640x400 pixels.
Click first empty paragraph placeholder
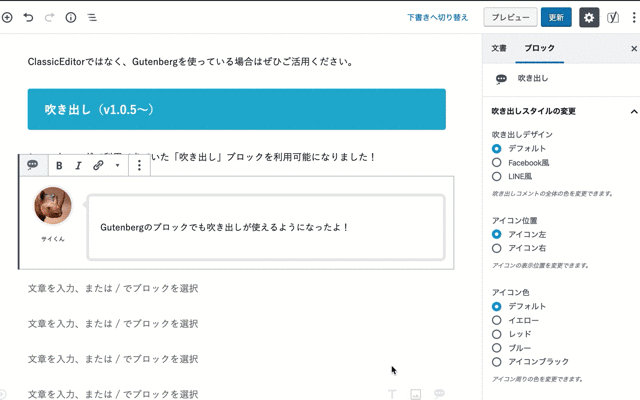point(113,288)
